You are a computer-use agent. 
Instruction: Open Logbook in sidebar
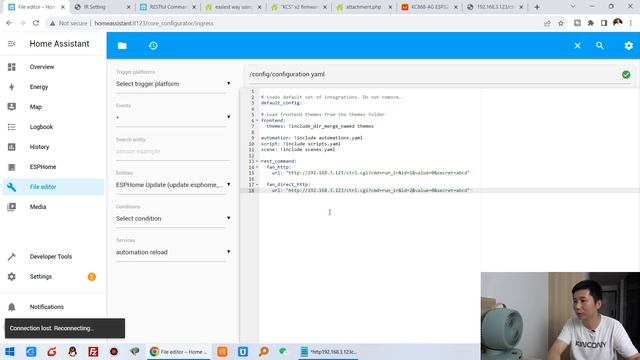point(41,127)
